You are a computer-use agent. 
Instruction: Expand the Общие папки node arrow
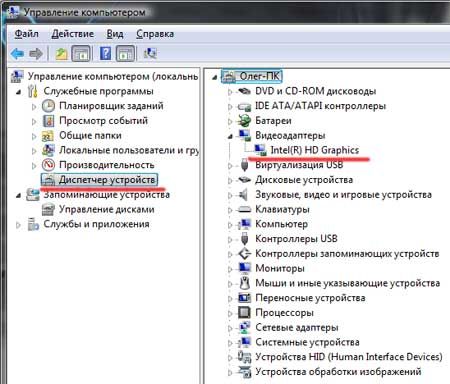tap(34, 136)
